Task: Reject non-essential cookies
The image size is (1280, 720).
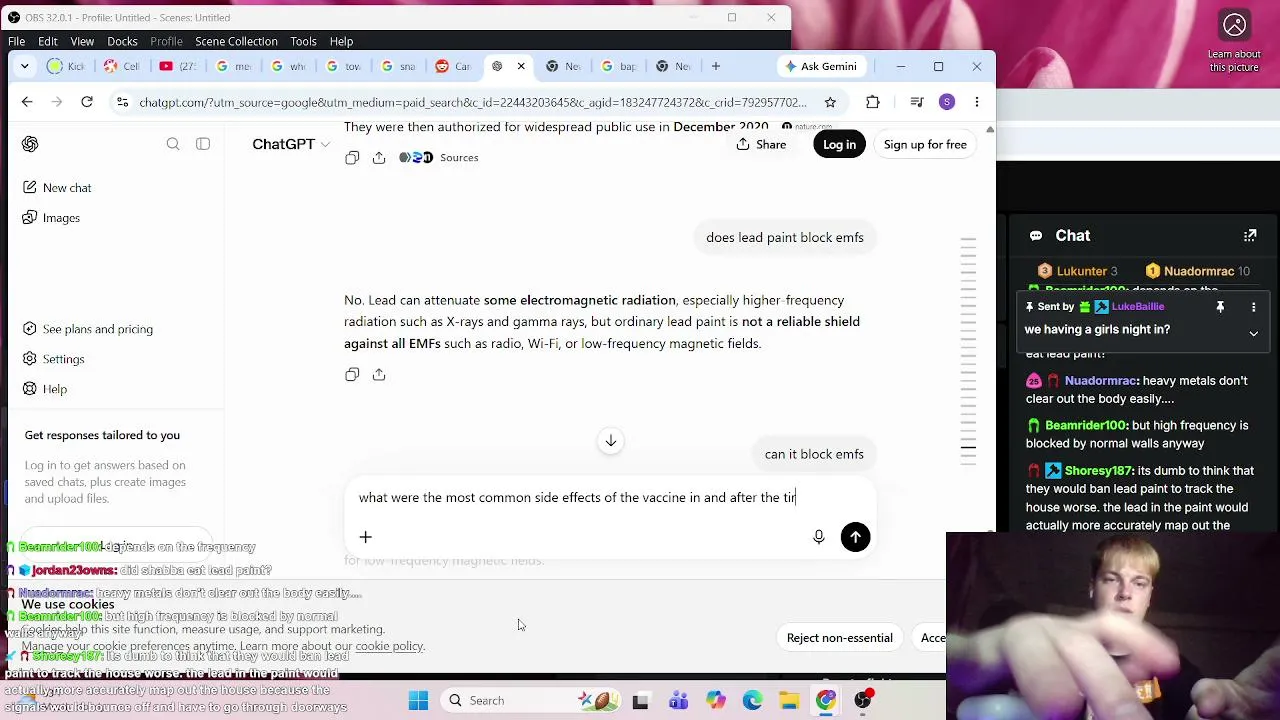Action: point(839,638)
